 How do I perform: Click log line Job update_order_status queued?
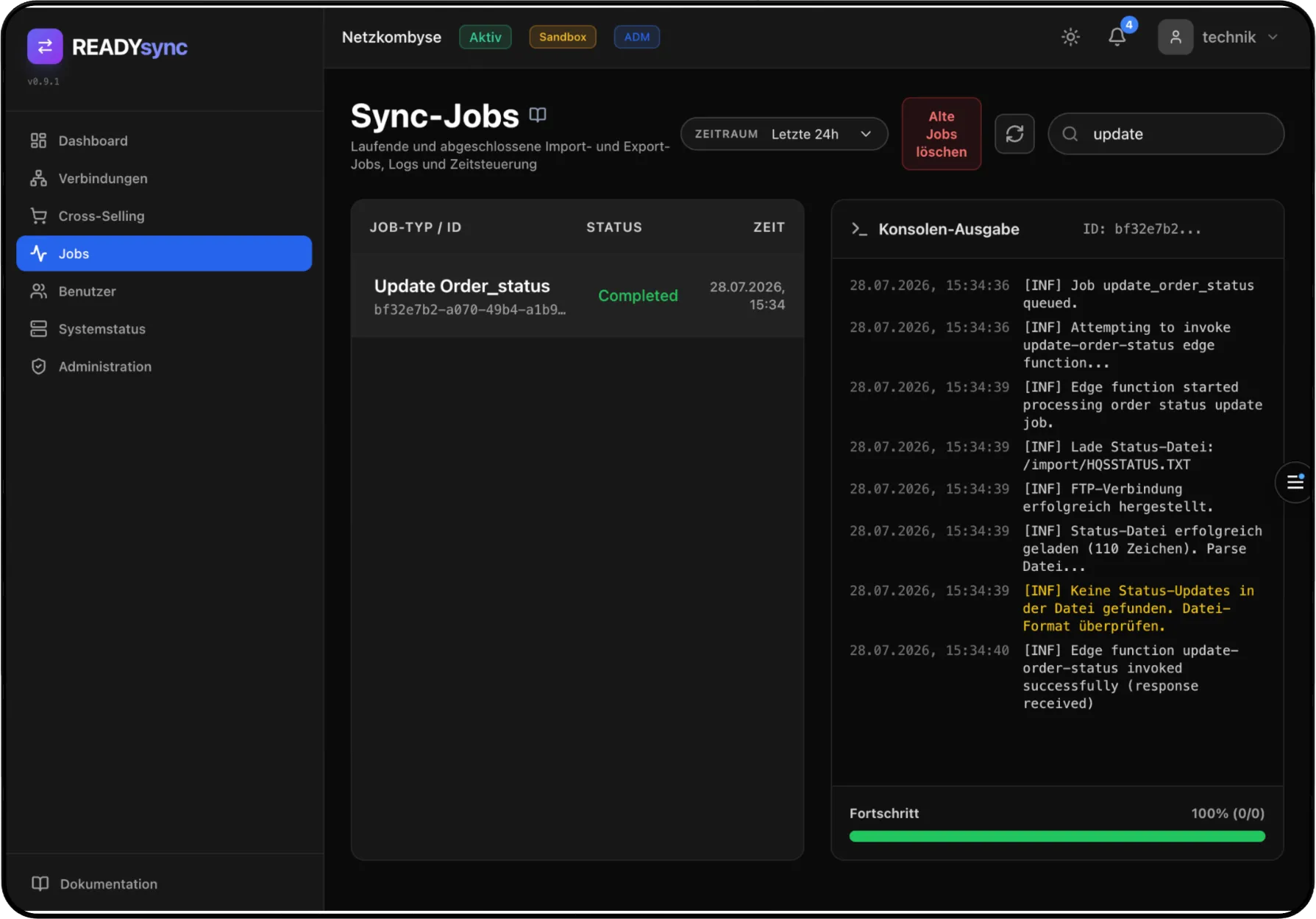pyautogui.click(x=1139, y=294)
